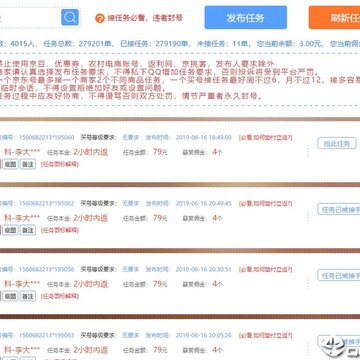The image size is (360, 360).
Task: Open 任务图标解释 link in the 18:49:00 task
Action: [x=60, y=164]
